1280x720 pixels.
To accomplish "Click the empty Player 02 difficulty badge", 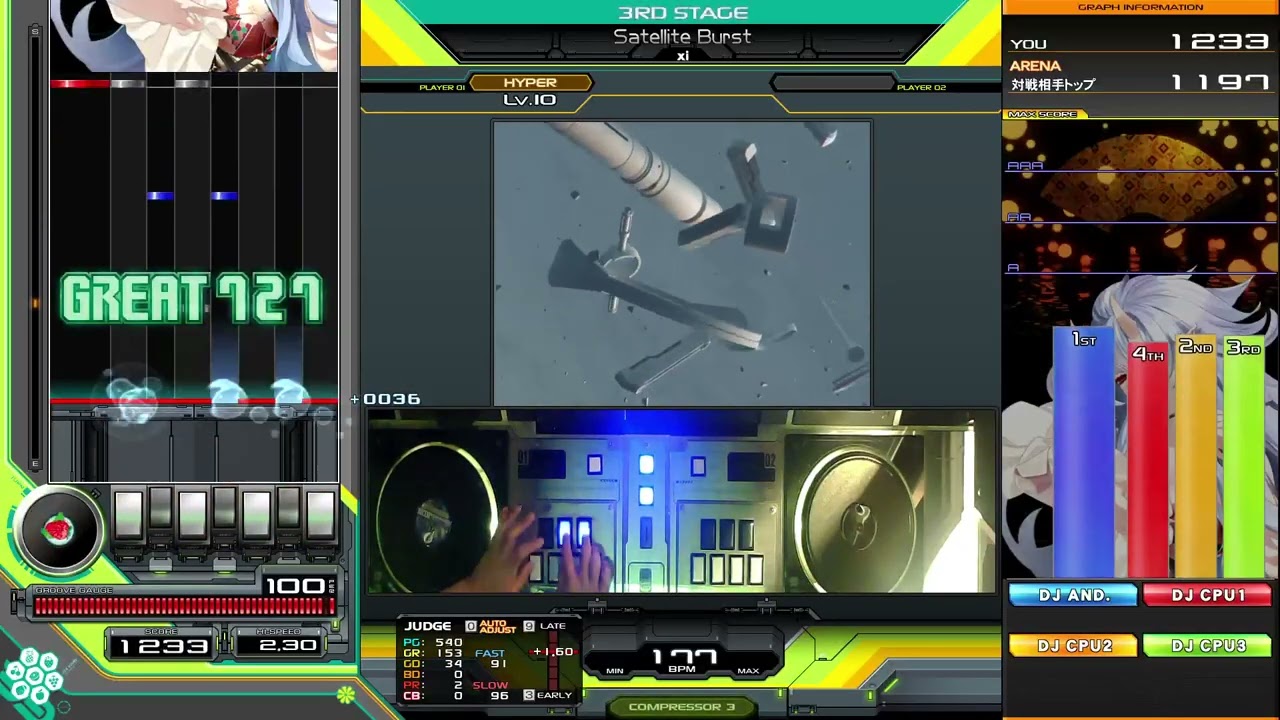I will click(x=831, y=83).
